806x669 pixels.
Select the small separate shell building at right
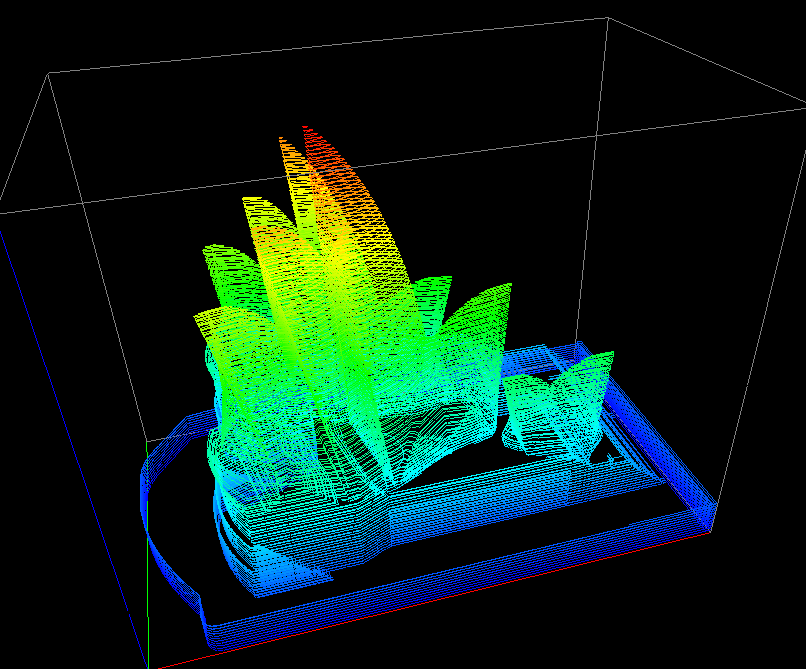tap(556, 405)
